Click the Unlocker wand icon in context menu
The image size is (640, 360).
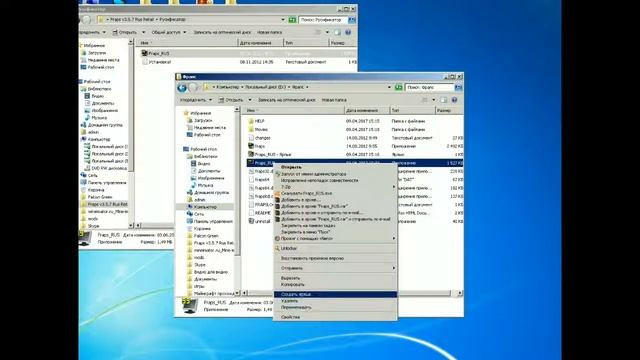point(278,248)
